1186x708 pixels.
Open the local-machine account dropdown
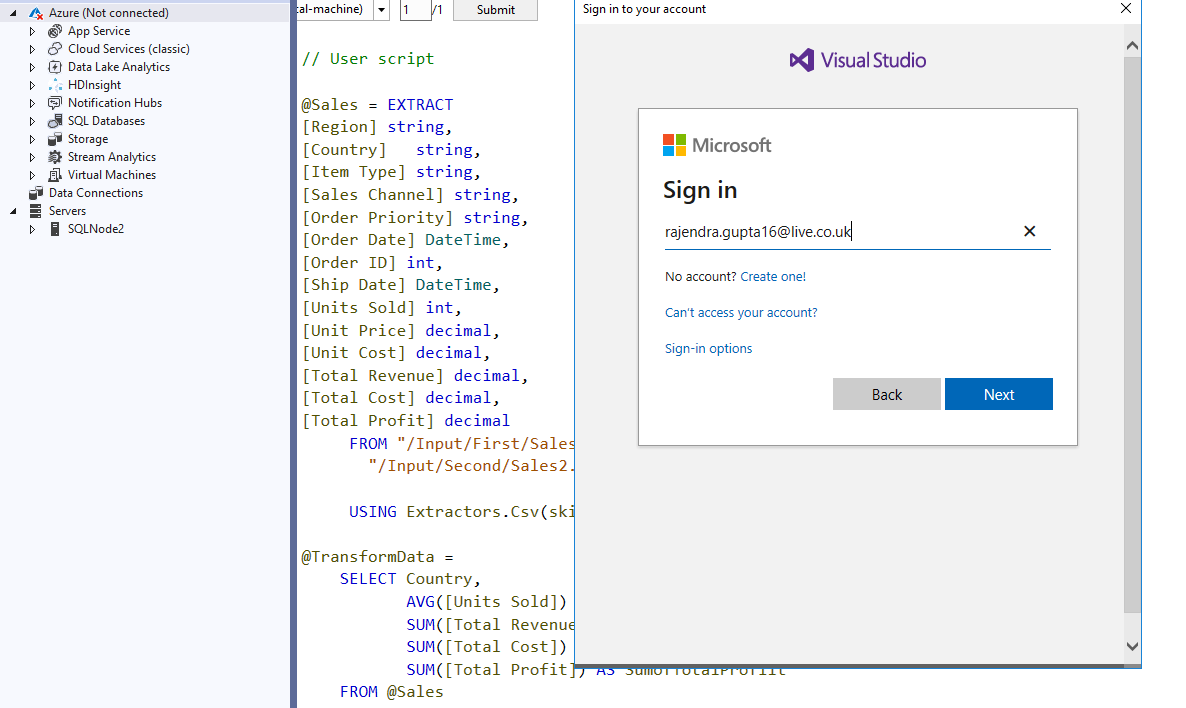pyautogui.click(x=381, y=10)
